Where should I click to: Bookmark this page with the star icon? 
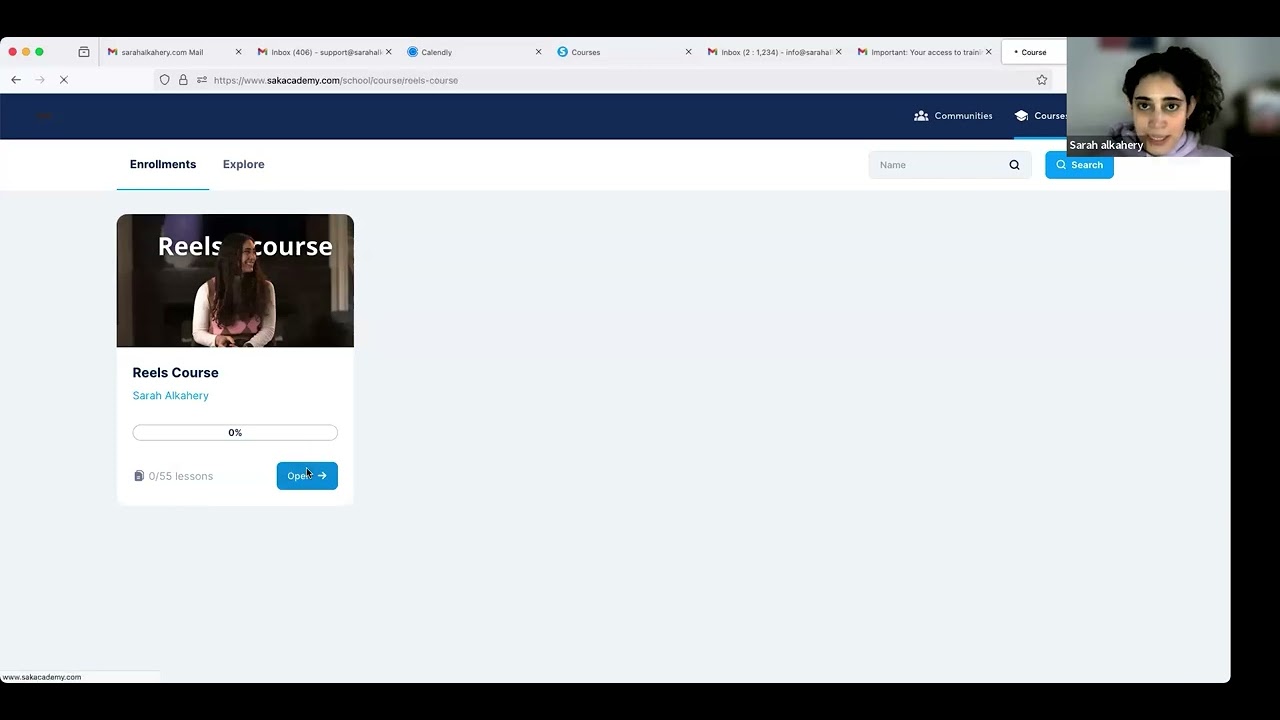pos(1042,80)
